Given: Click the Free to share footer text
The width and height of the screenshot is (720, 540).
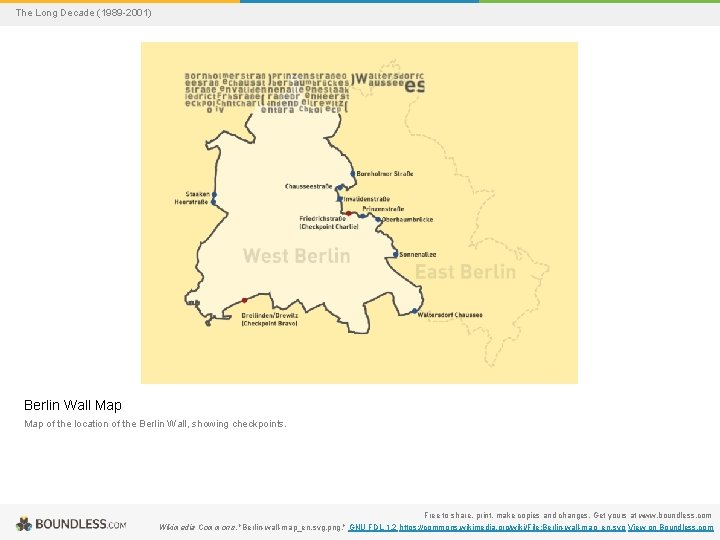Looking at the screenshot, I should 568,516.
